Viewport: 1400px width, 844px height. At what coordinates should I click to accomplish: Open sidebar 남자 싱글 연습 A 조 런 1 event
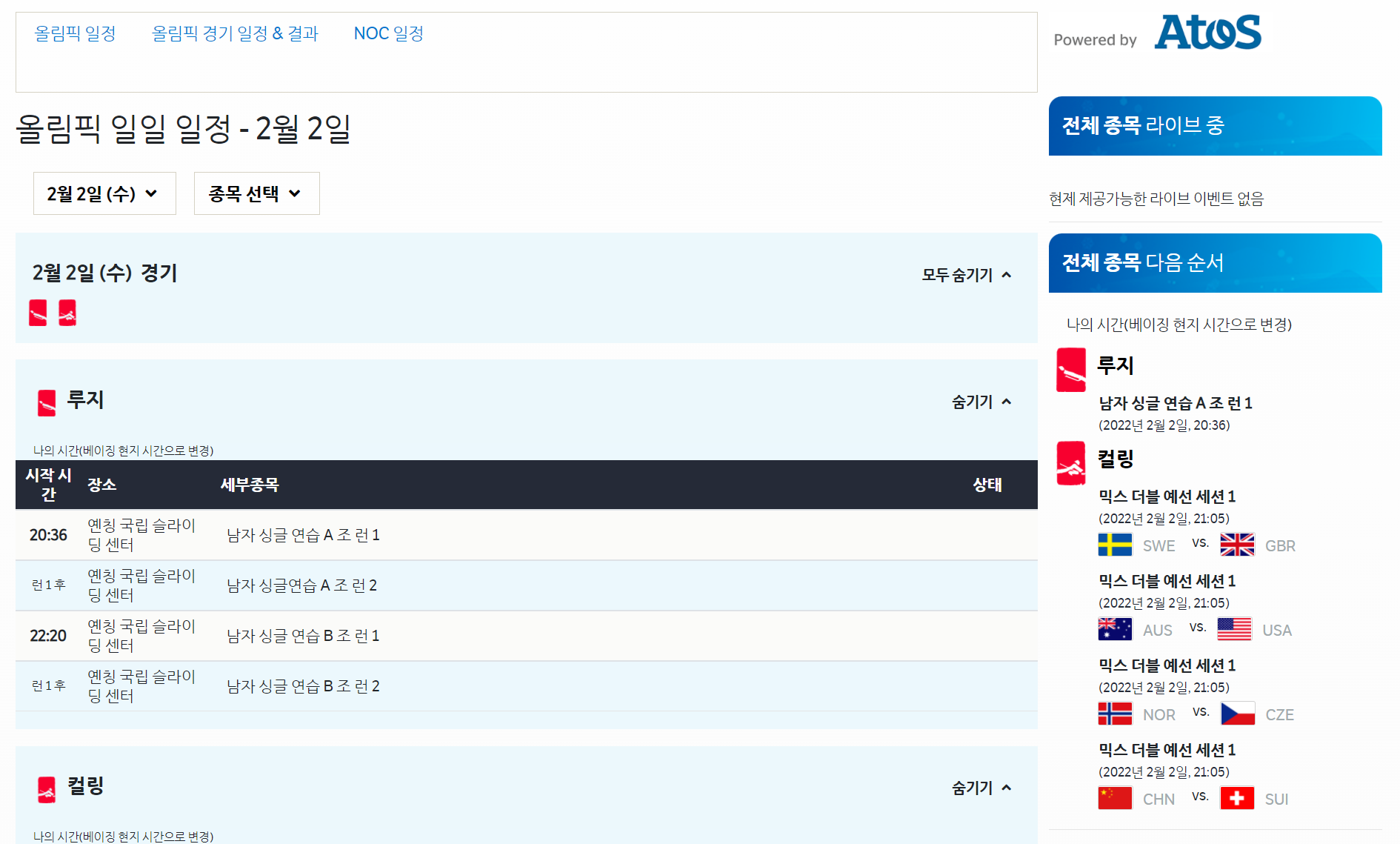(1175, 403)
